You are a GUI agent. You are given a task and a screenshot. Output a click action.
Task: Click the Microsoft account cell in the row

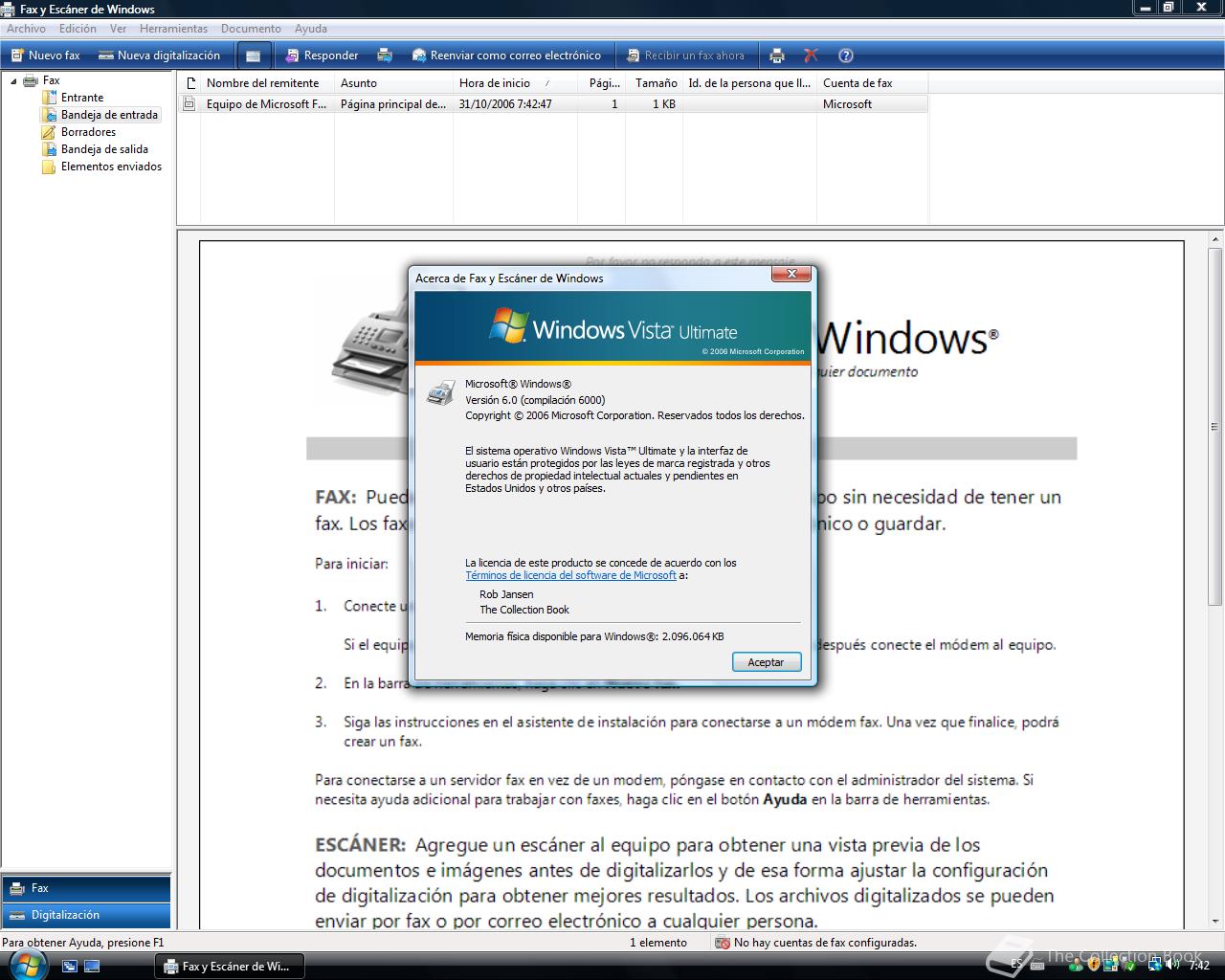point(847,104)
